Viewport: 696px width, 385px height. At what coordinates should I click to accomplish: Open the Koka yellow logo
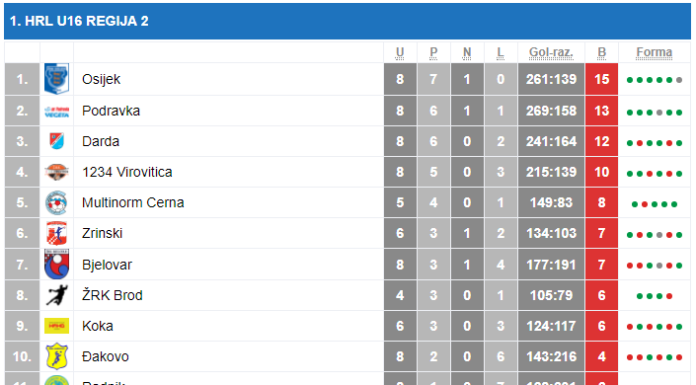[57, 326]
